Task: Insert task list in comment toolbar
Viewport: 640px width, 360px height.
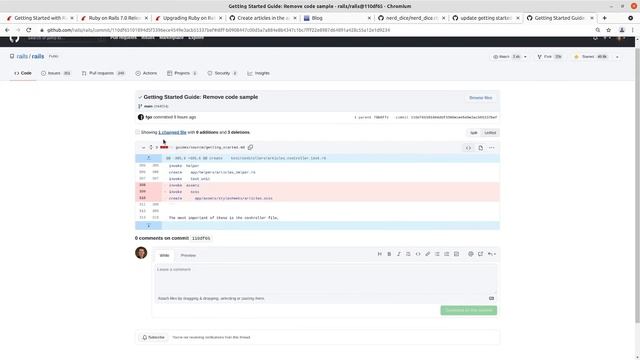Action: (x=456, y=254)
